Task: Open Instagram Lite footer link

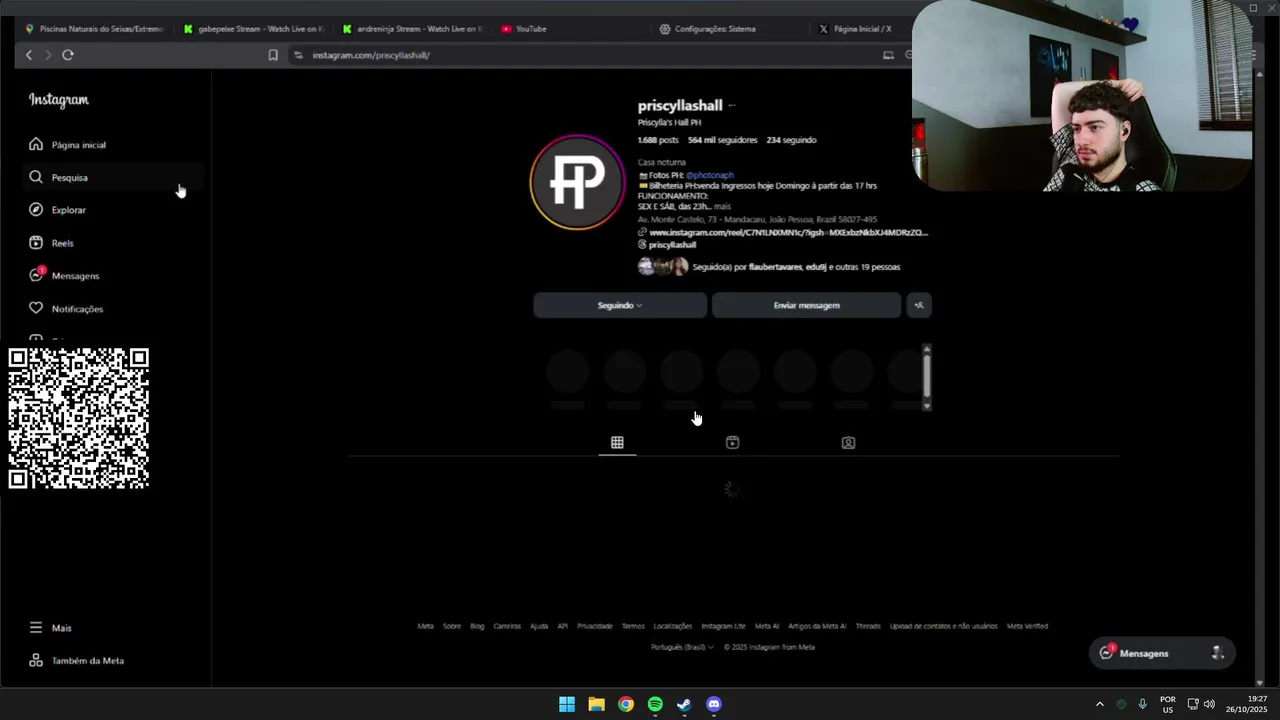Action: tap(723, 626)
